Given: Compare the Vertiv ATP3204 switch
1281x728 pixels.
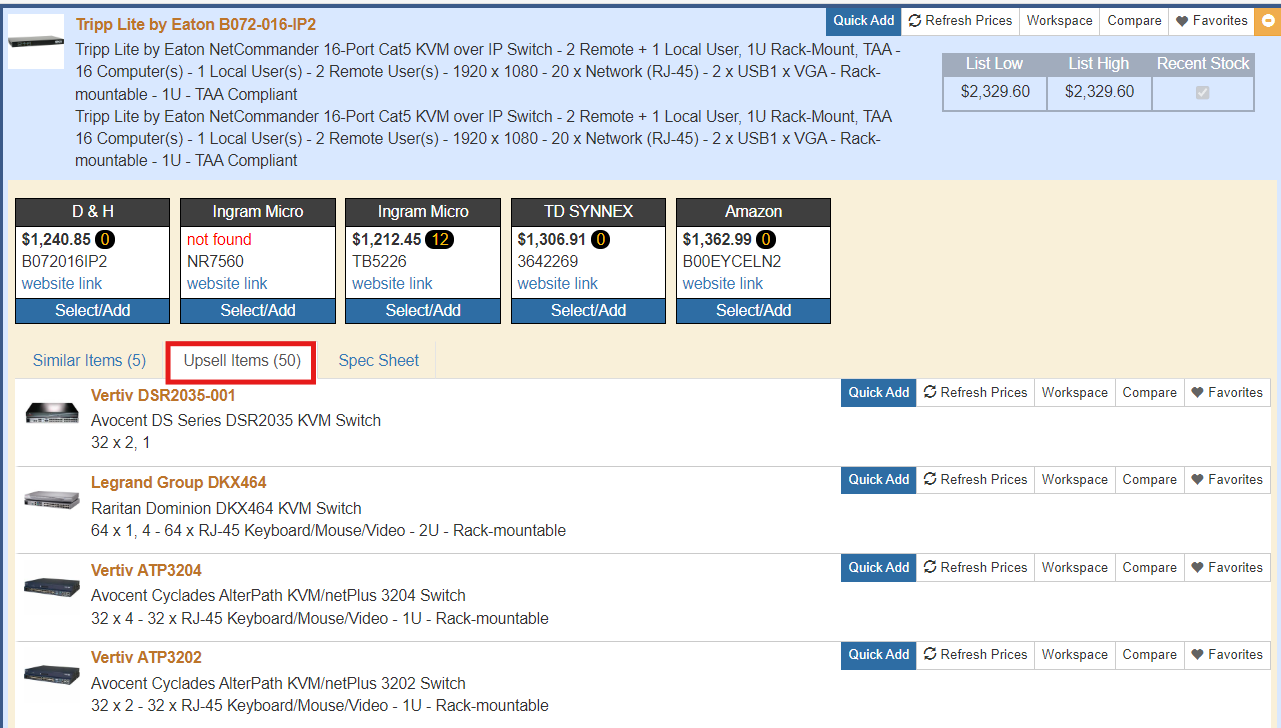Looking at the screenshot, I should [x=1149, y=568].
